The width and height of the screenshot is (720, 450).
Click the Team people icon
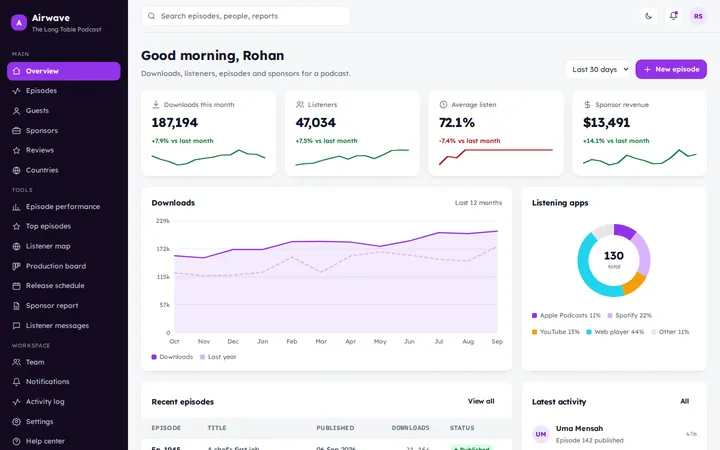click(17, 362)
